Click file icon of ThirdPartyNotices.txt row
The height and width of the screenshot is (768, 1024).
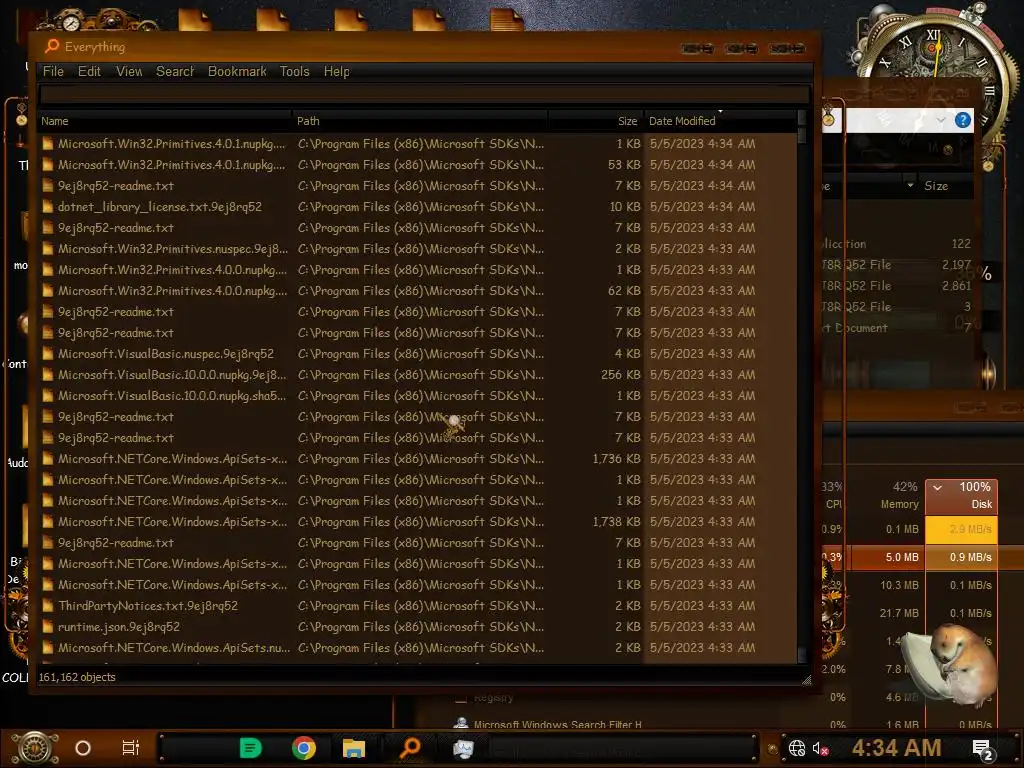pos(48,606)
